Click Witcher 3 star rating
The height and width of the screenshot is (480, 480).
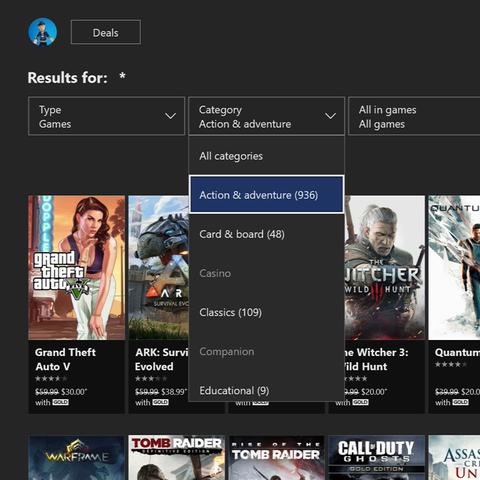click(x=356, y=379)
